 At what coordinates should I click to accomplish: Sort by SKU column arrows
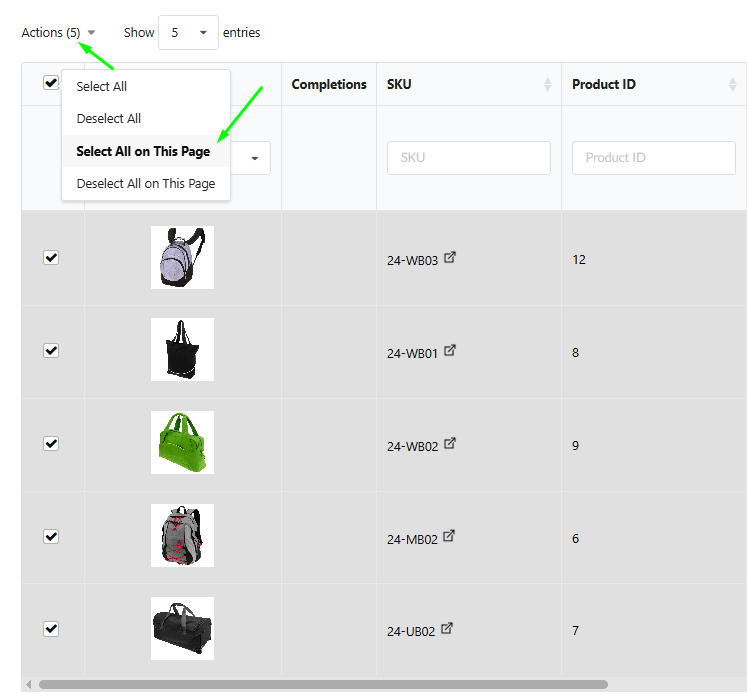pos(547,84)
